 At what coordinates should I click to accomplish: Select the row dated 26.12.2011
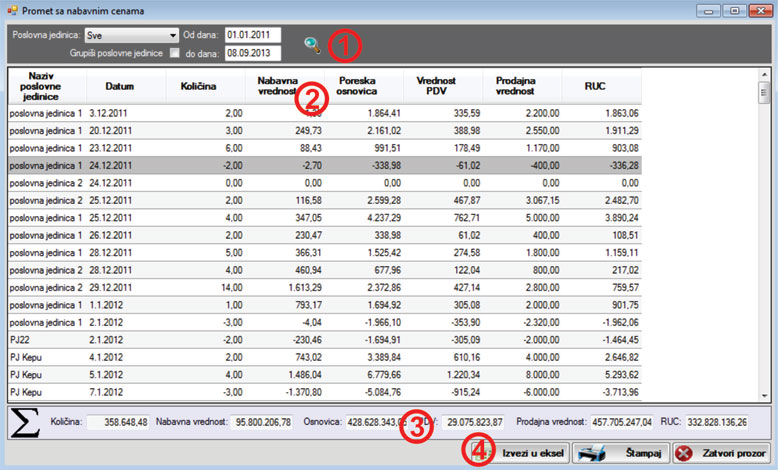324,235
